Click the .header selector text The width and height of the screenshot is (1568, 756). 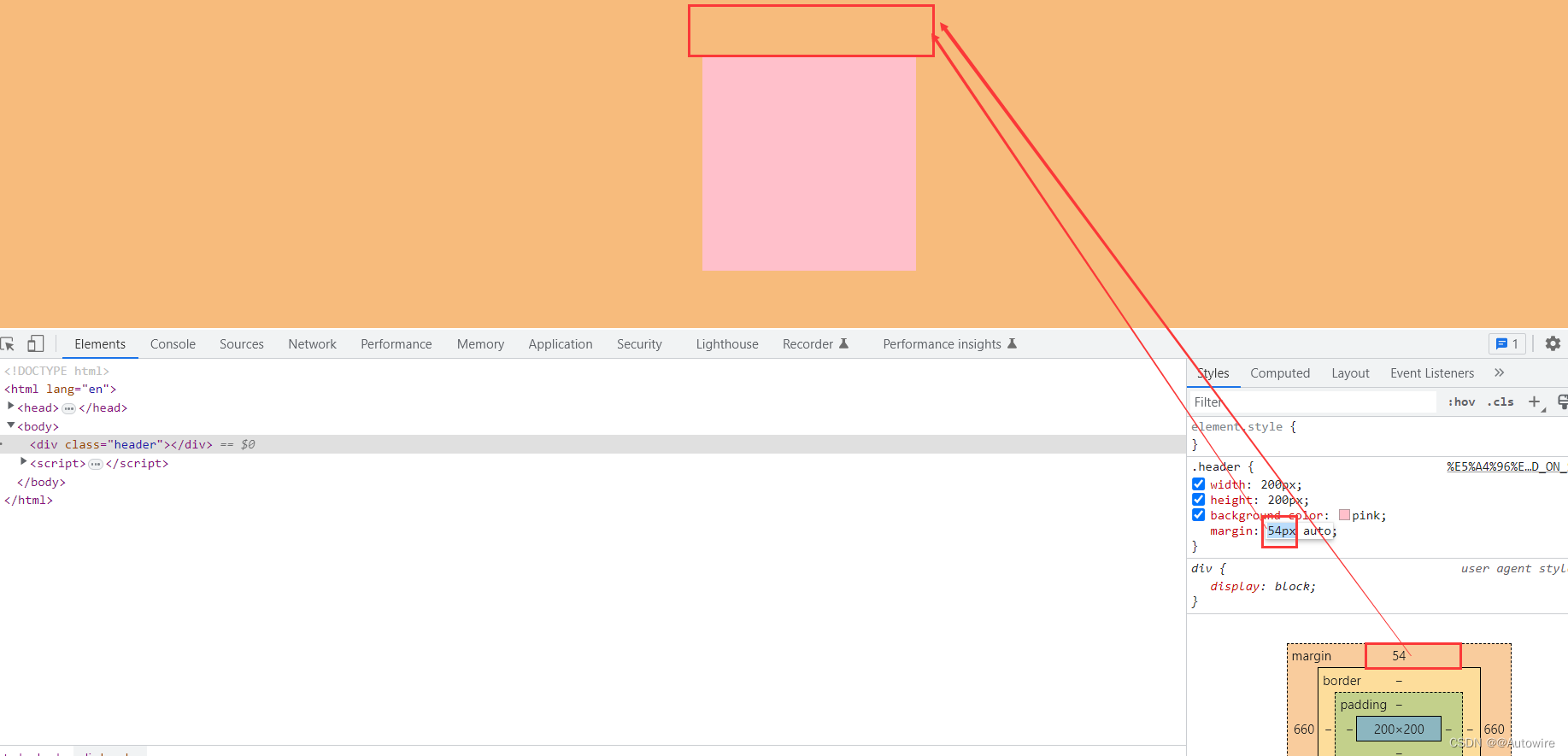1215,466
